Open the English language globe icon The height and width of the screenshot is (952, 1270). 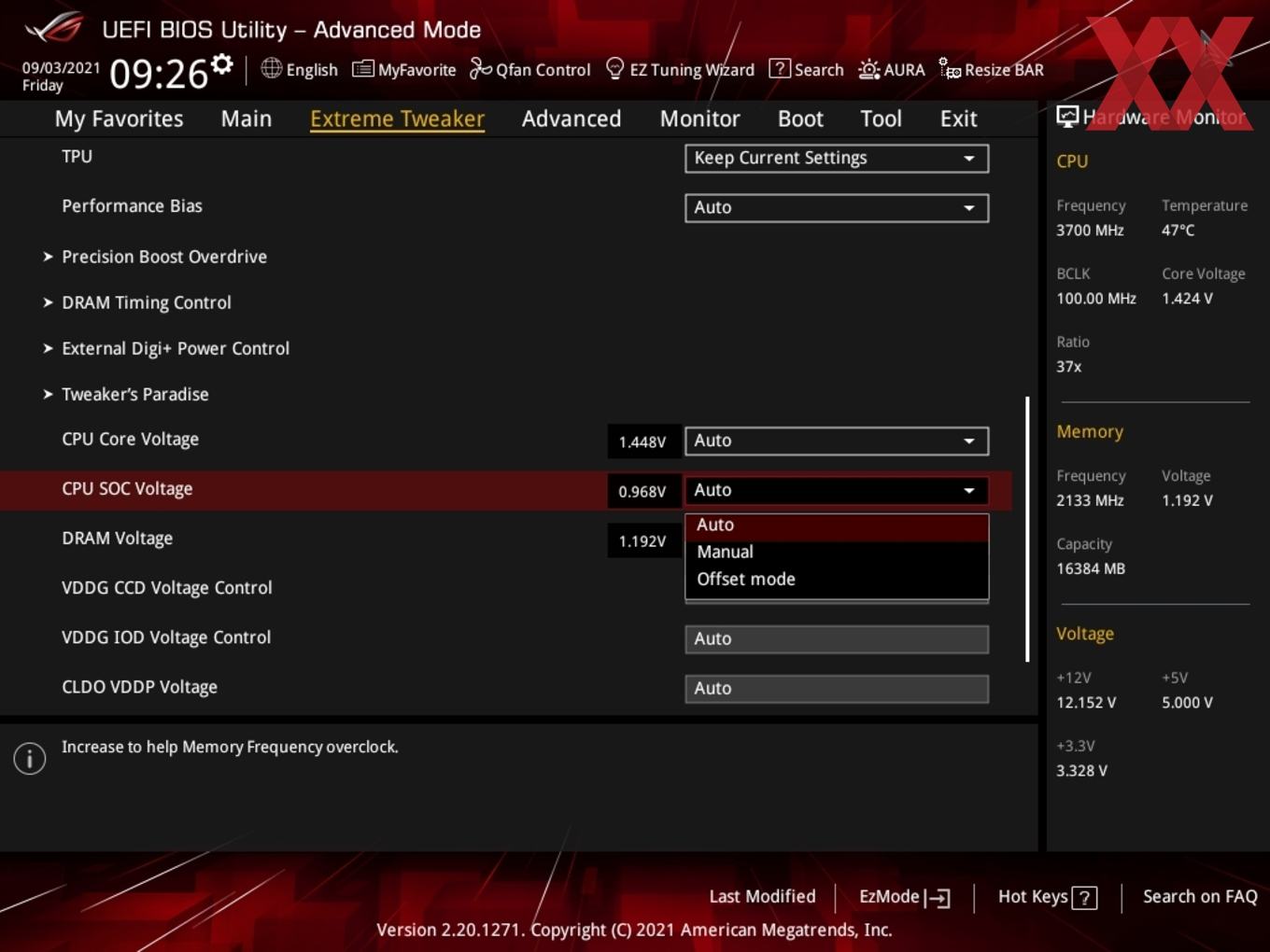[271, 68]
